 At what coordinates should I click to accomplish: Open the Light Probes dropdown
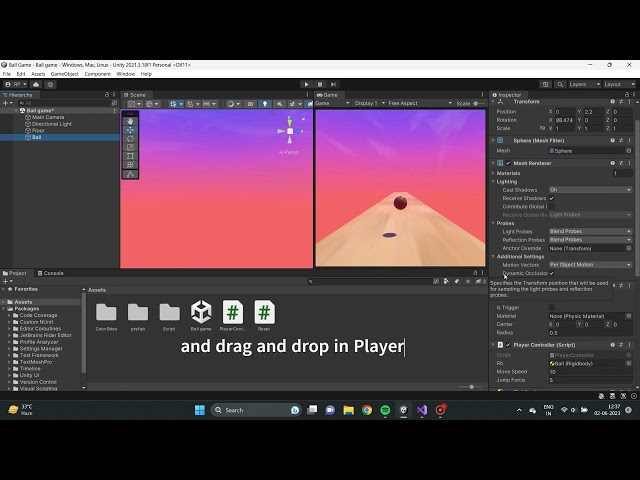(590, 231)
